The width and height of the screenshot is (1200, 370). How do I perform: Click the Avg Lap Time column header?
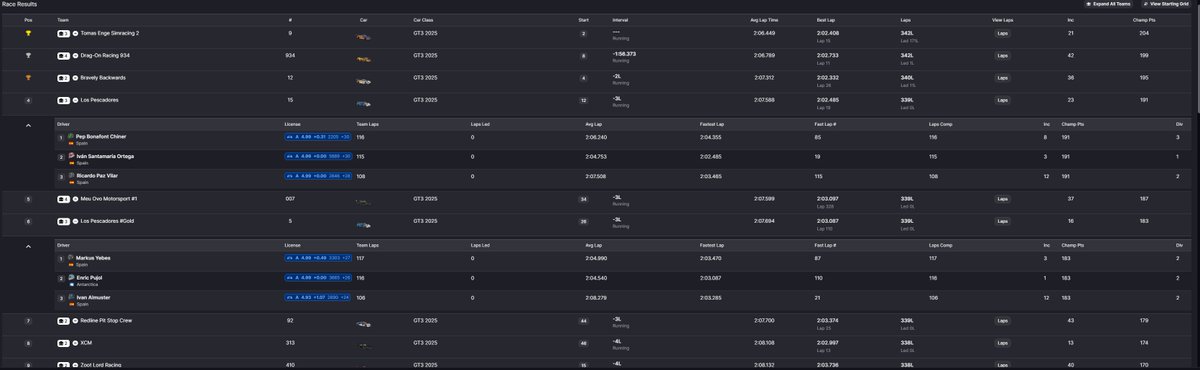click(765, 19)
